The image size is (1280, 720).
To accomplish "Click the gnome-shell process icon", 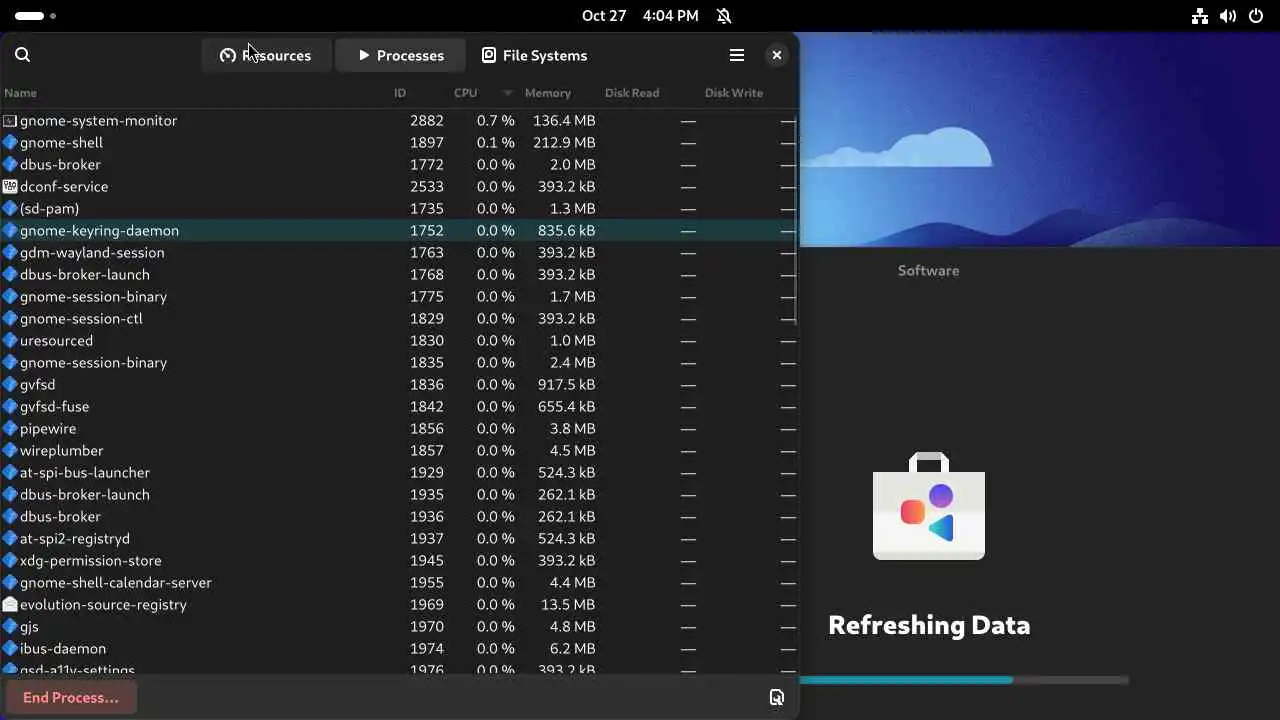I will (x=10, y=142).
